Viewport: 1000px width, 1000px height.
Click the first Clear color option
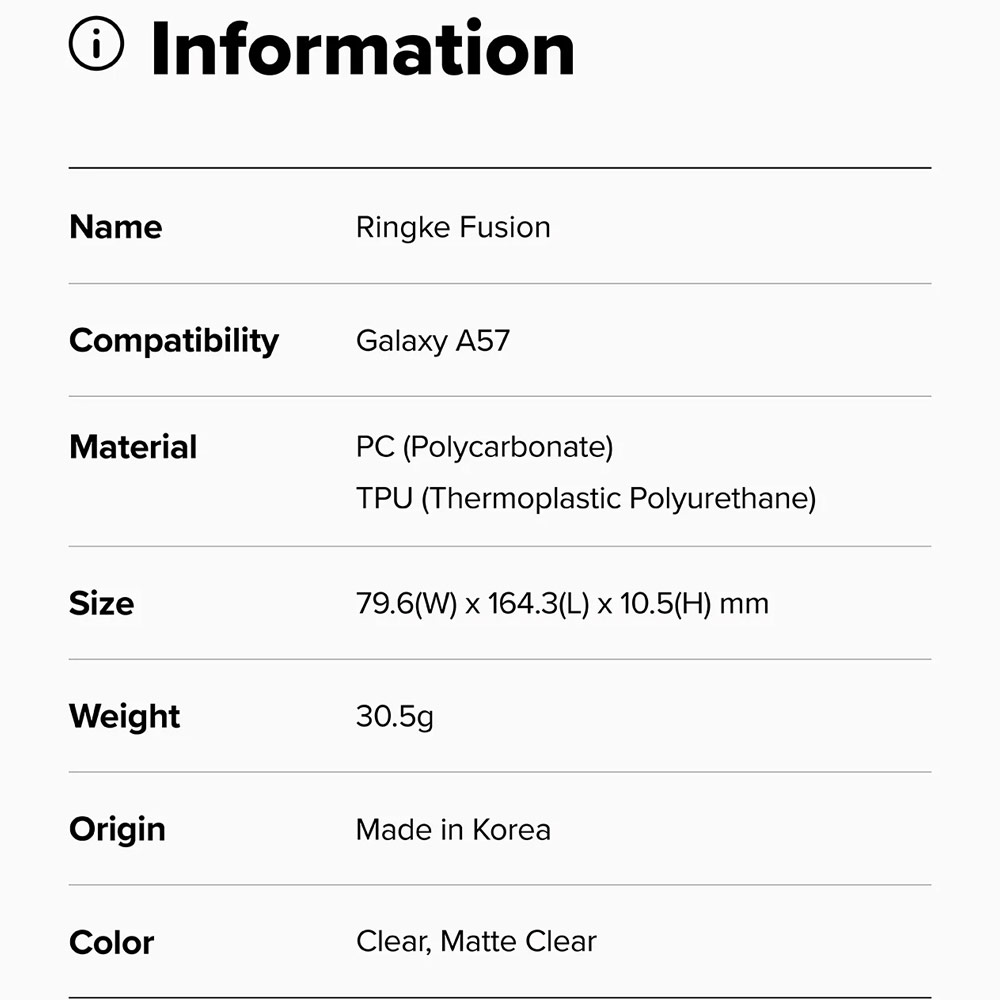pyautogui.click(x=391, y=942)
